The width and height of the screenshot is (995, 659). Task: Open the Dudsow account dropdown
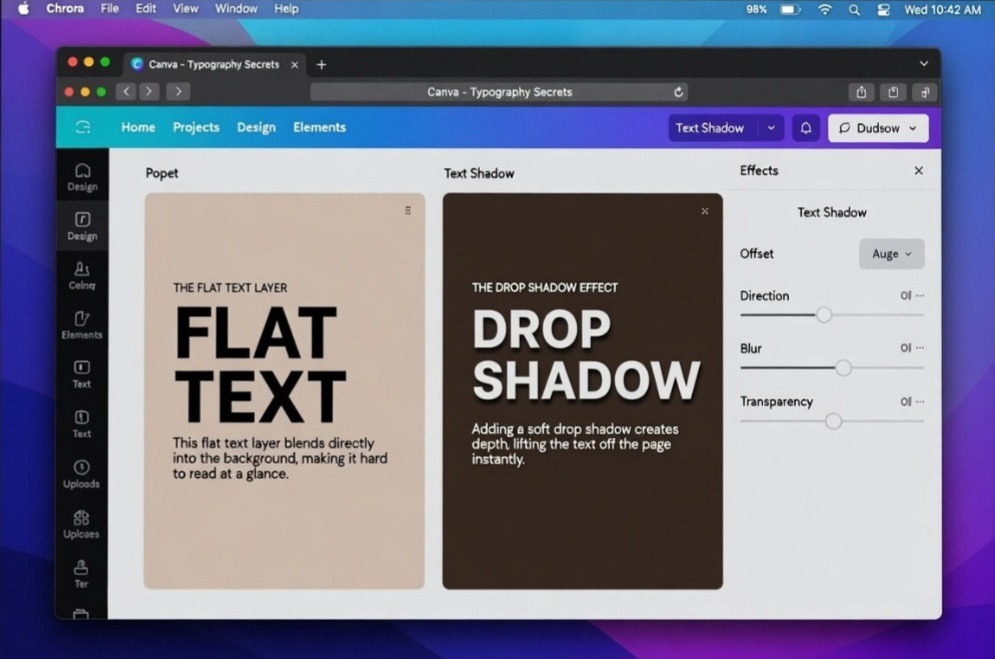[878, 128]
